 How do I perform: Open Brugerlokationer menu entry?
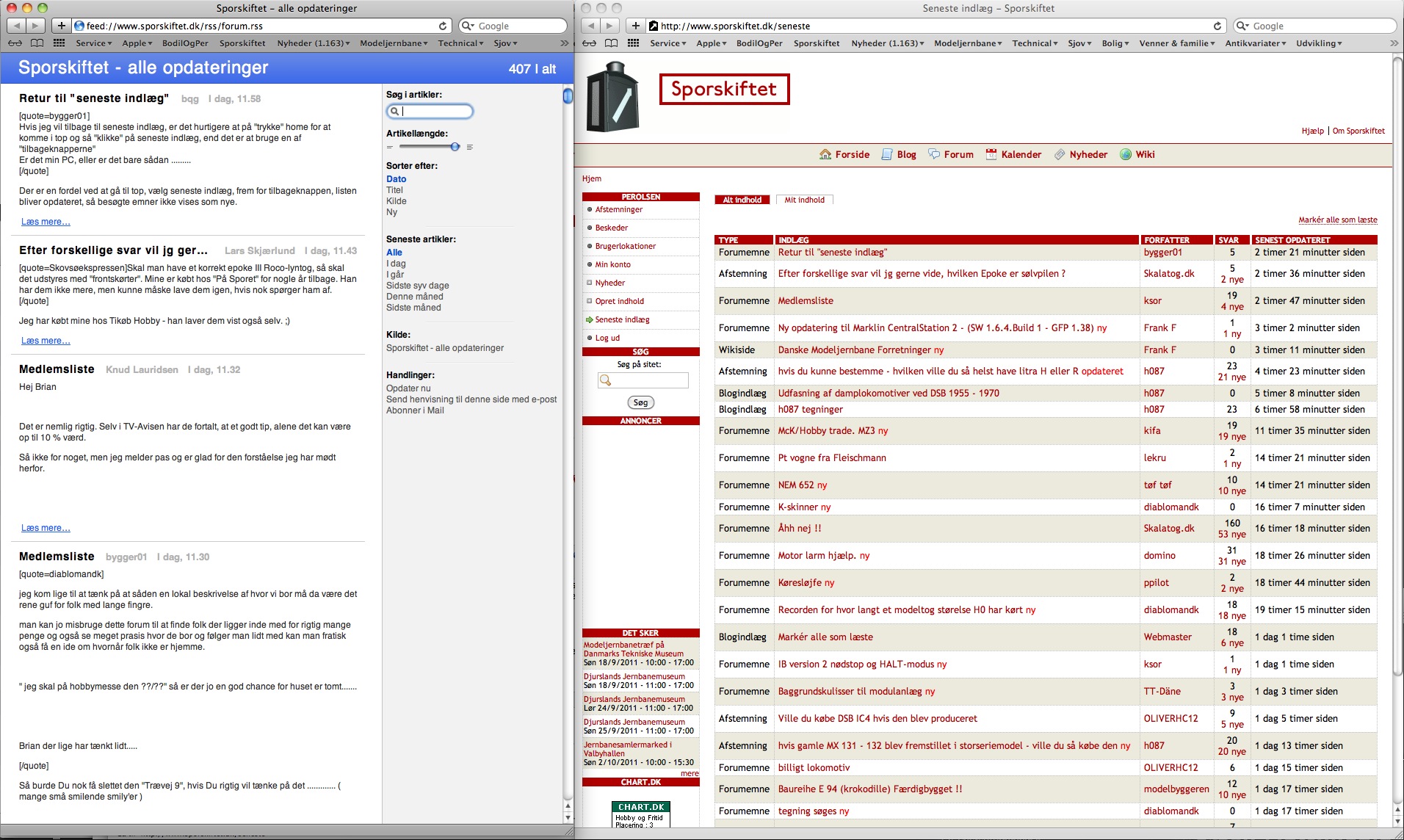click(x=626, y=246)
